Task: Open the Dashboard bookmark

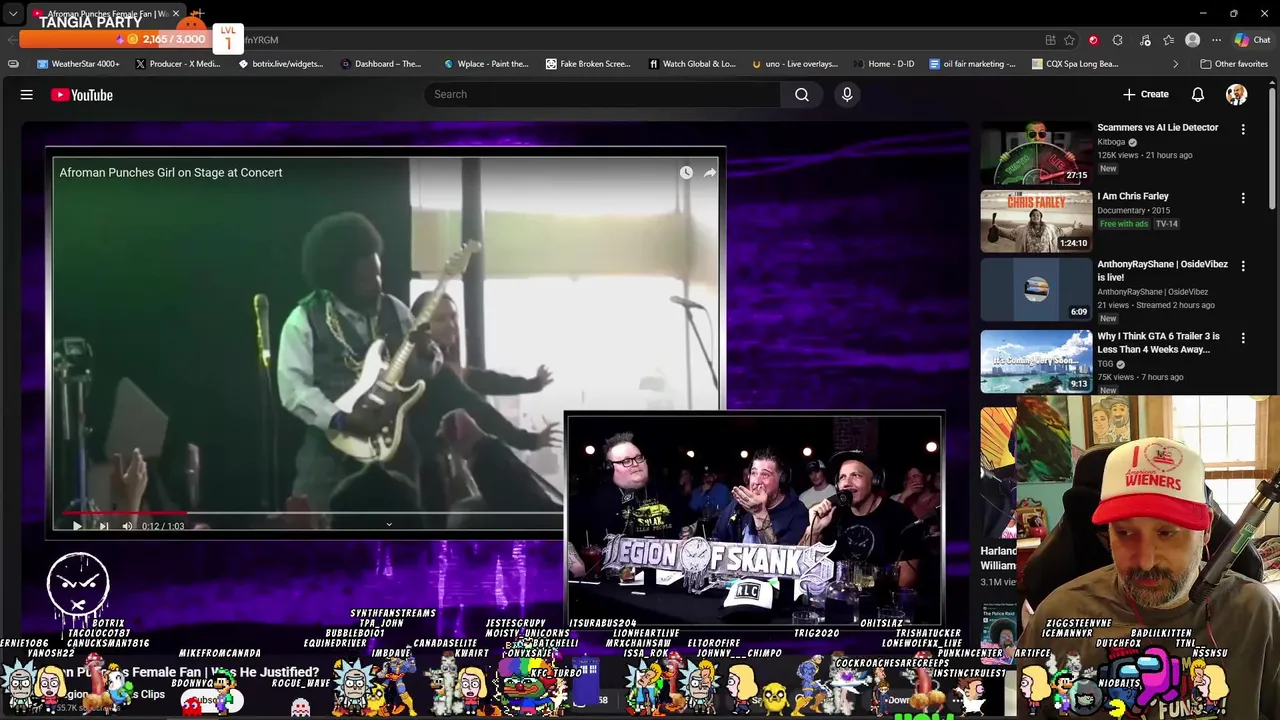Action: (381, 64)
